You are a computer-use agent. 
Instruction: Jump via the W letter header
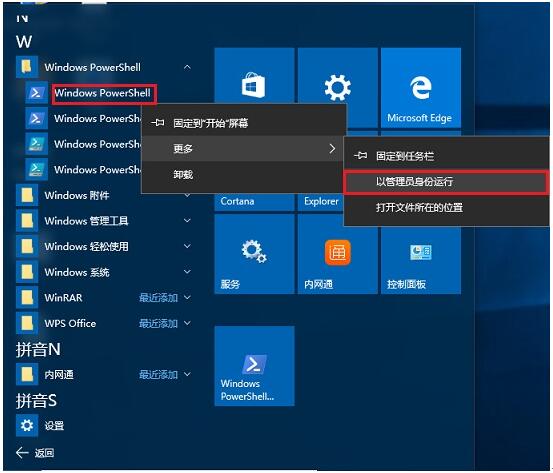(24, 42)
